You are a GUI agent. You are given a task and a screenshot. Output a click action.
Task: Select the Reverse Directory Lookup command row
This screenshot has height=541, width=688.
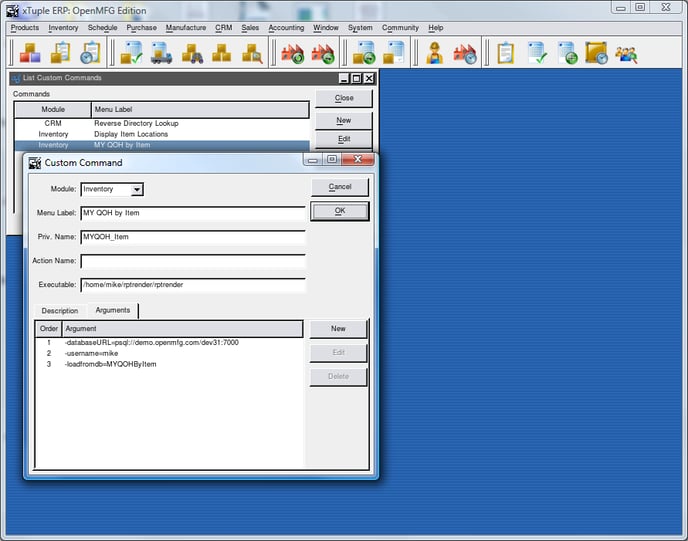click(x=136, y=123)
